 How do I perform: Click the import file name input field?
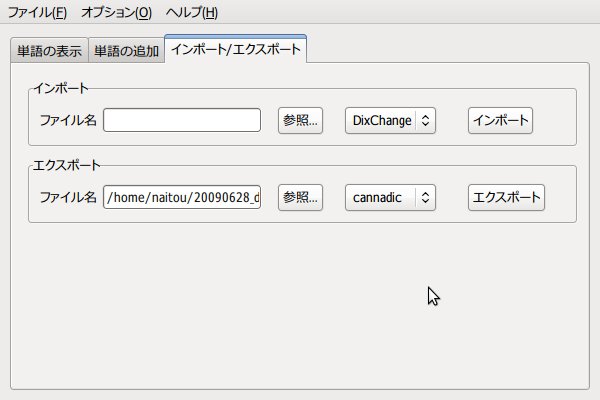pos(182,120)
